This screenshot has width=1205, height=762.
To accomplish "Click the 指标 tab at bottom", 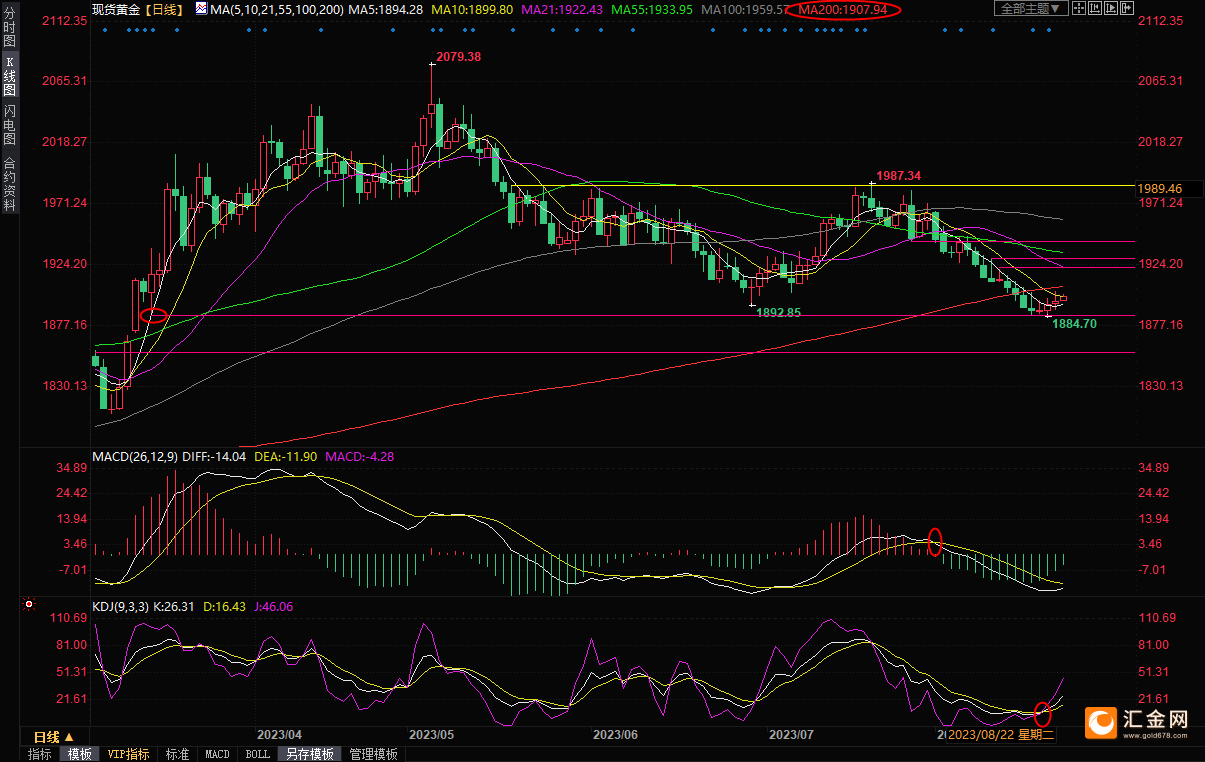I will 40,754.
